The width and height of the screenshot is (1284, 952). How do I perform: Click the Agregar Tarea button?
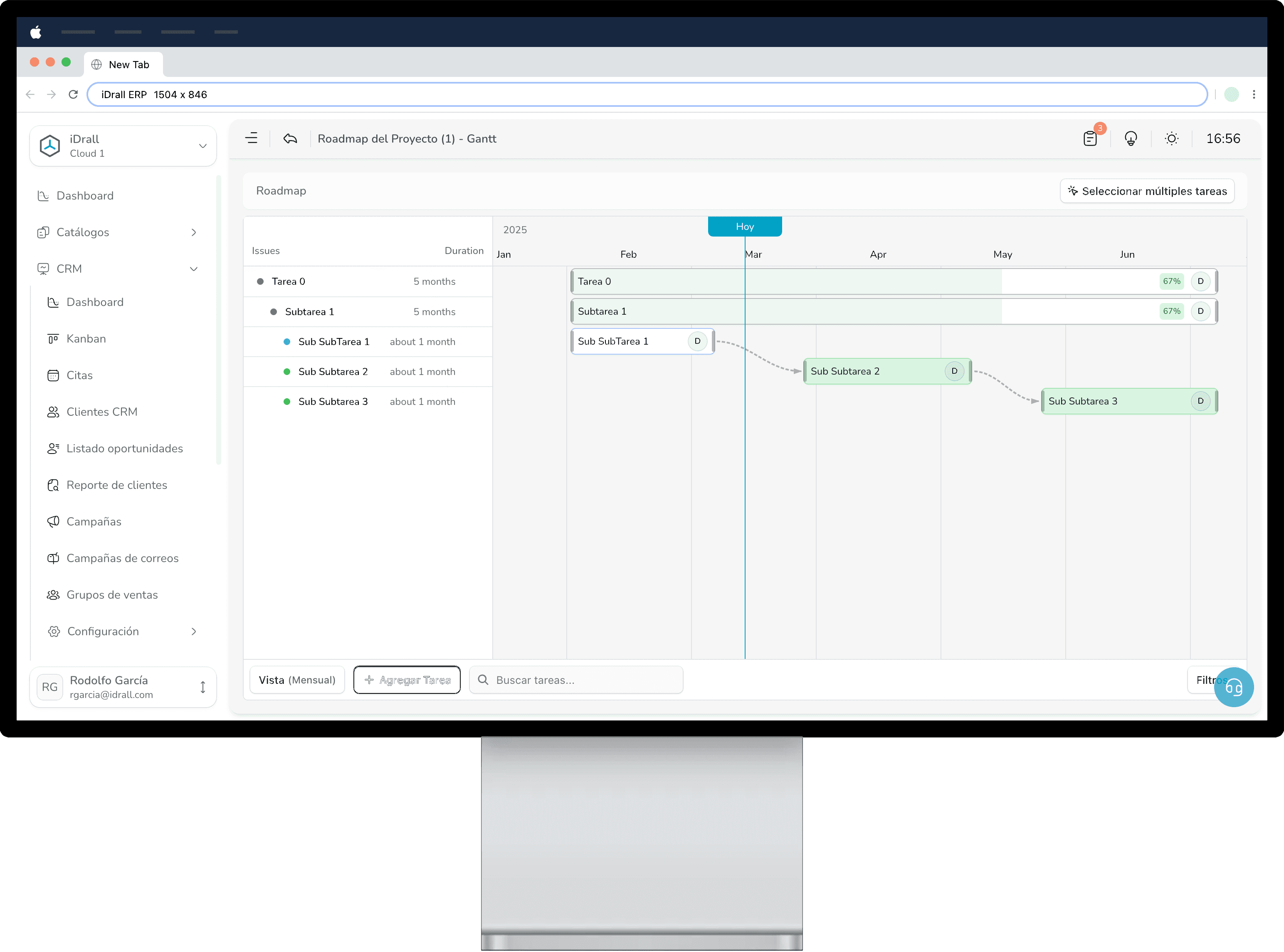click(407, 680)
